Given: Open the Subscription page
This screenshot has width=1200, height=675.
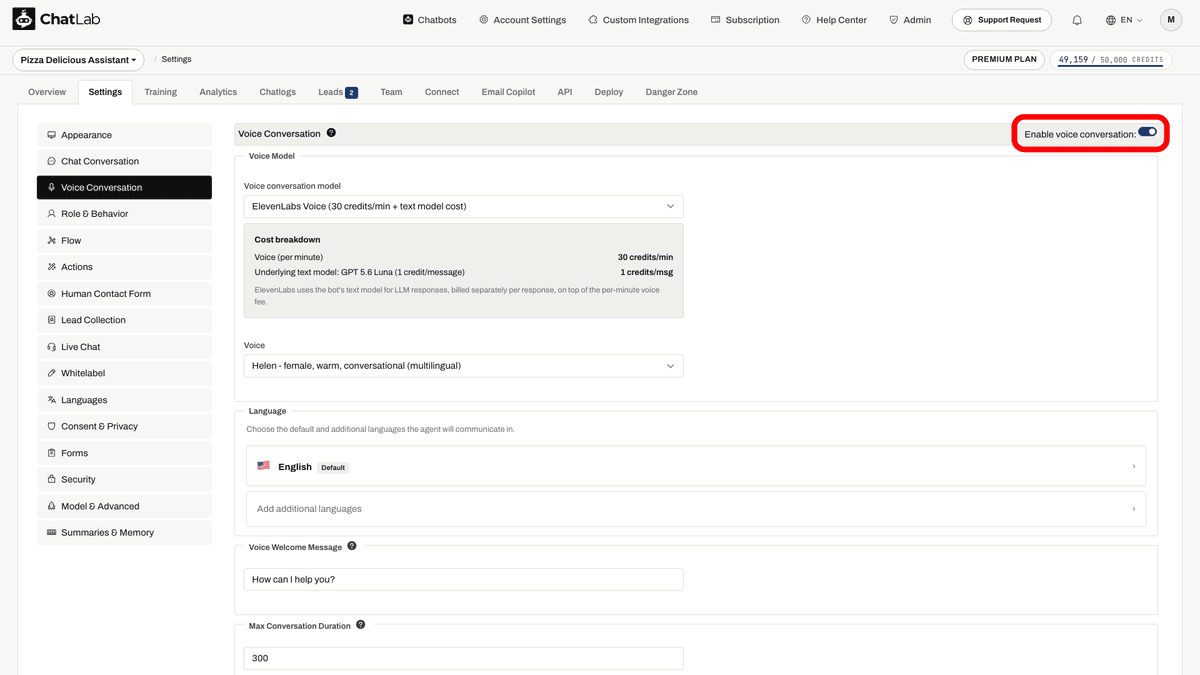Looking at the screenshot, I should pos(745,20).
